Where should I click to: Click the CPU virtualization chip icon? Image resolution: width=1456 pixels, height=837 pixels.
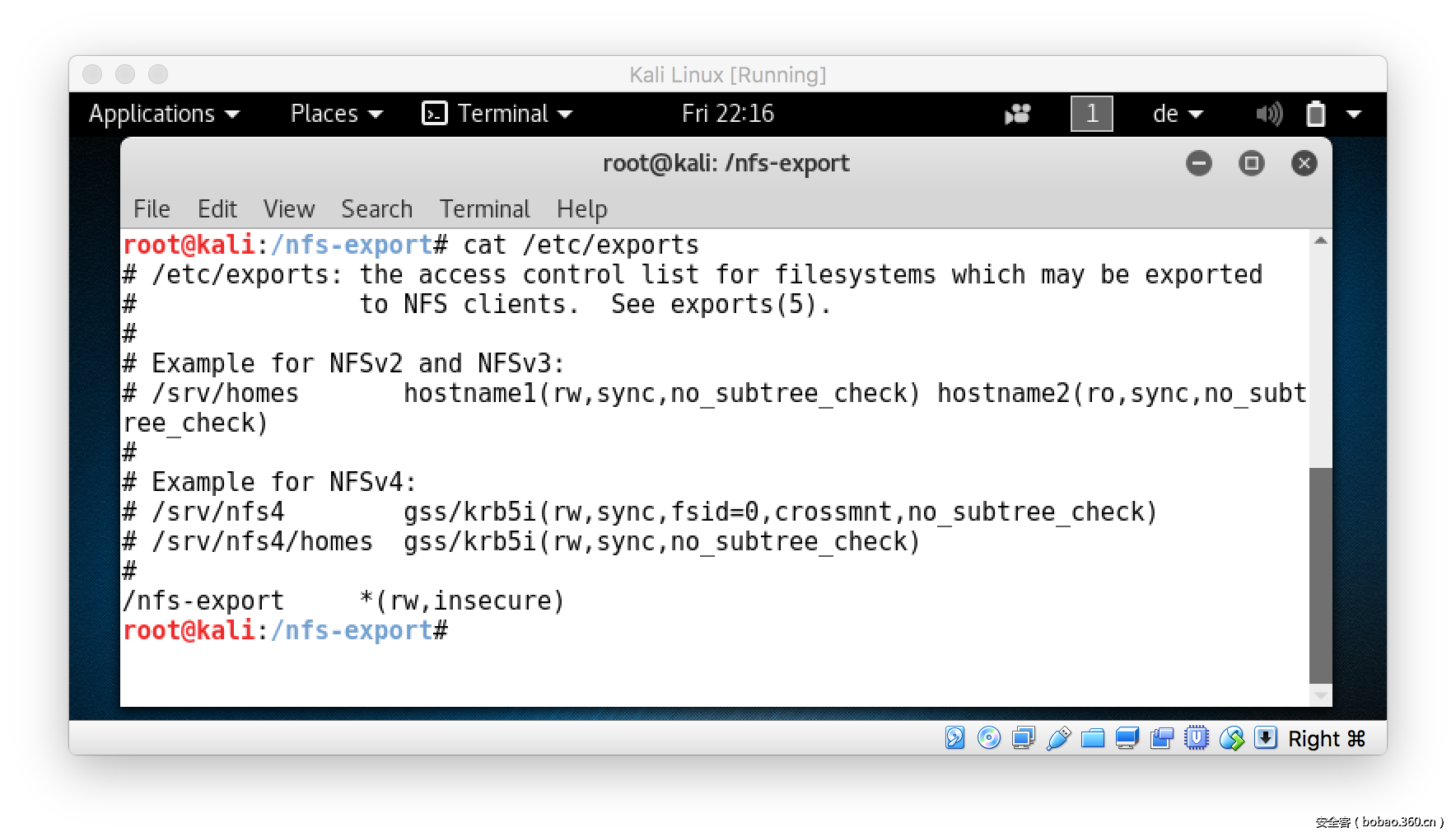tap(1197, 737)
